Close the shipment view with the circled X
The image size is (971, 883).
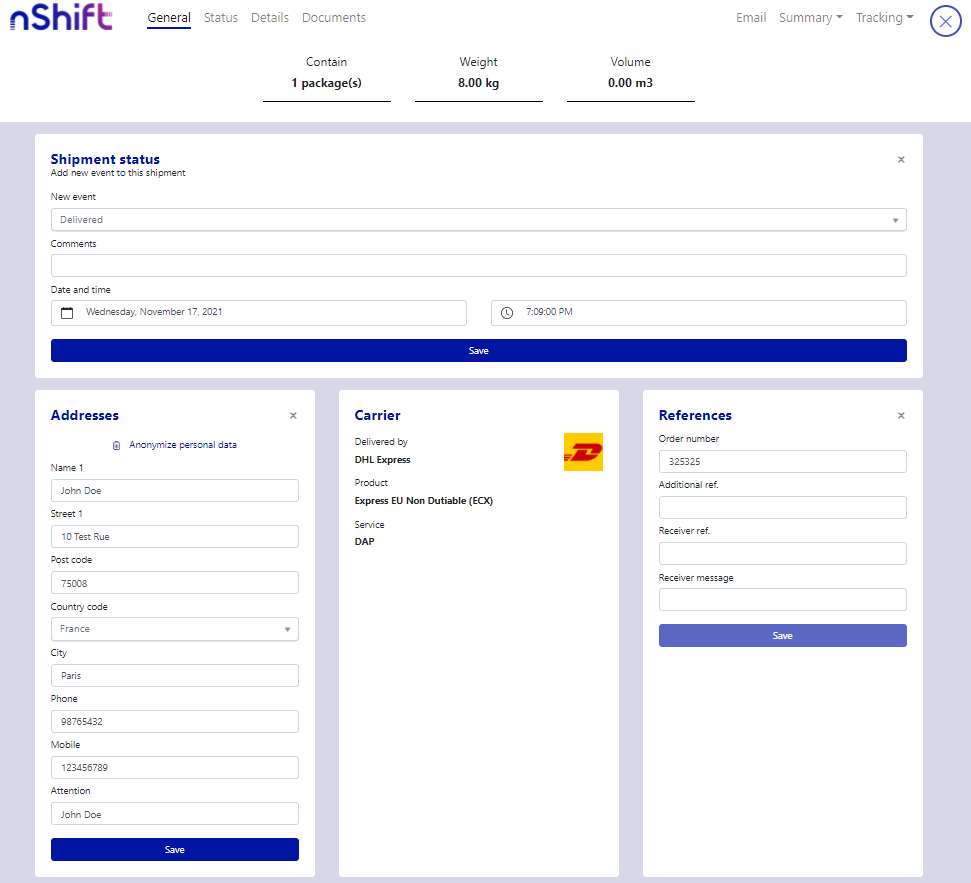[x=945, y=21]
